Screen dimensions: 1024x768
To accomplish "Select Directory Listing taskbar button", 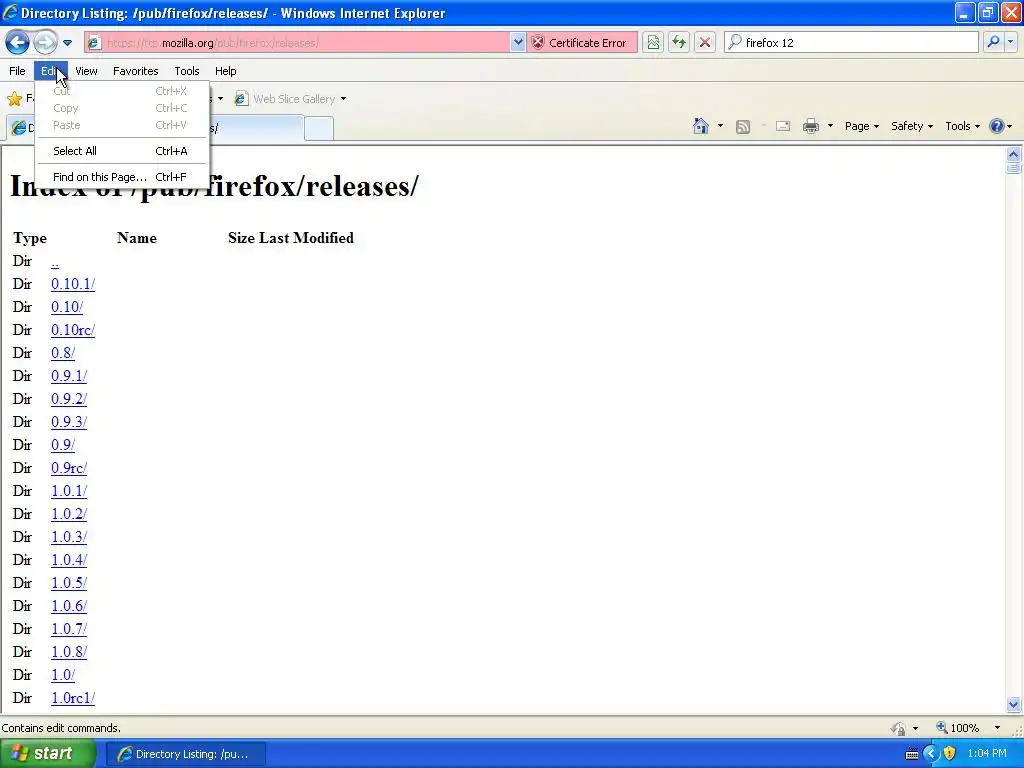I will coord(186,754).
